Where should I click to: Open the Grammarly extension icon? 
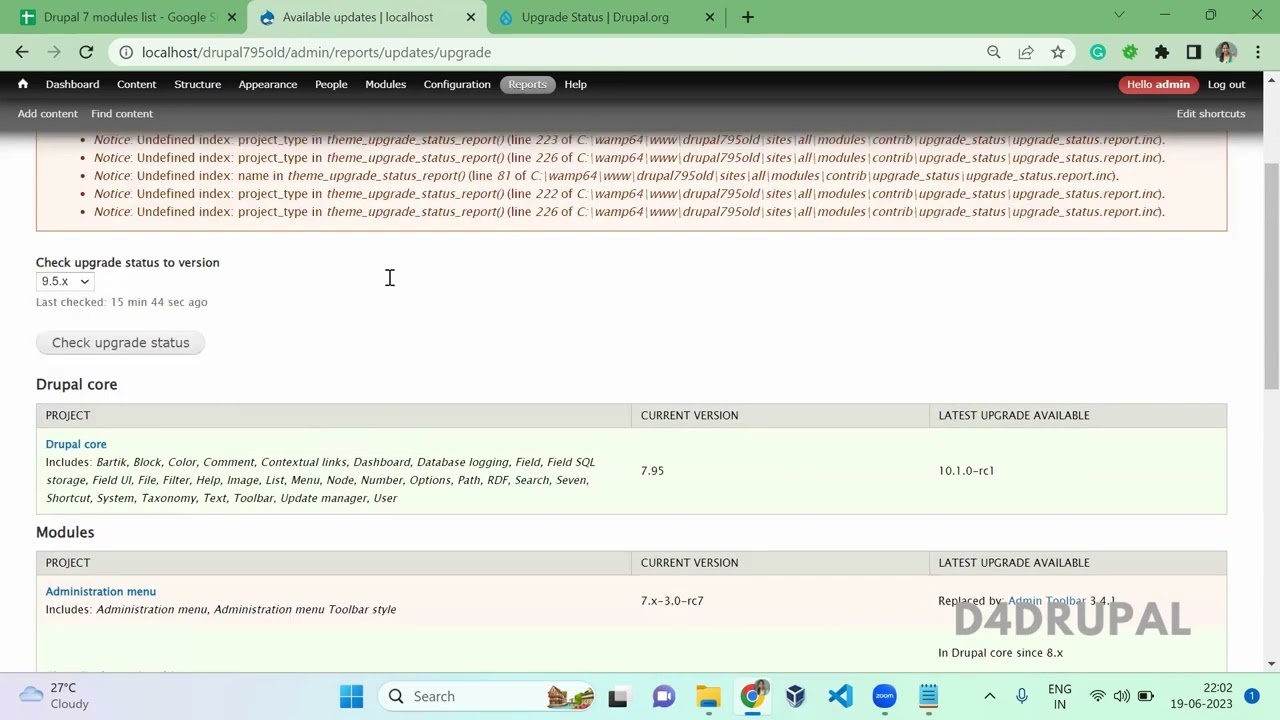[x=1098, y=52]
